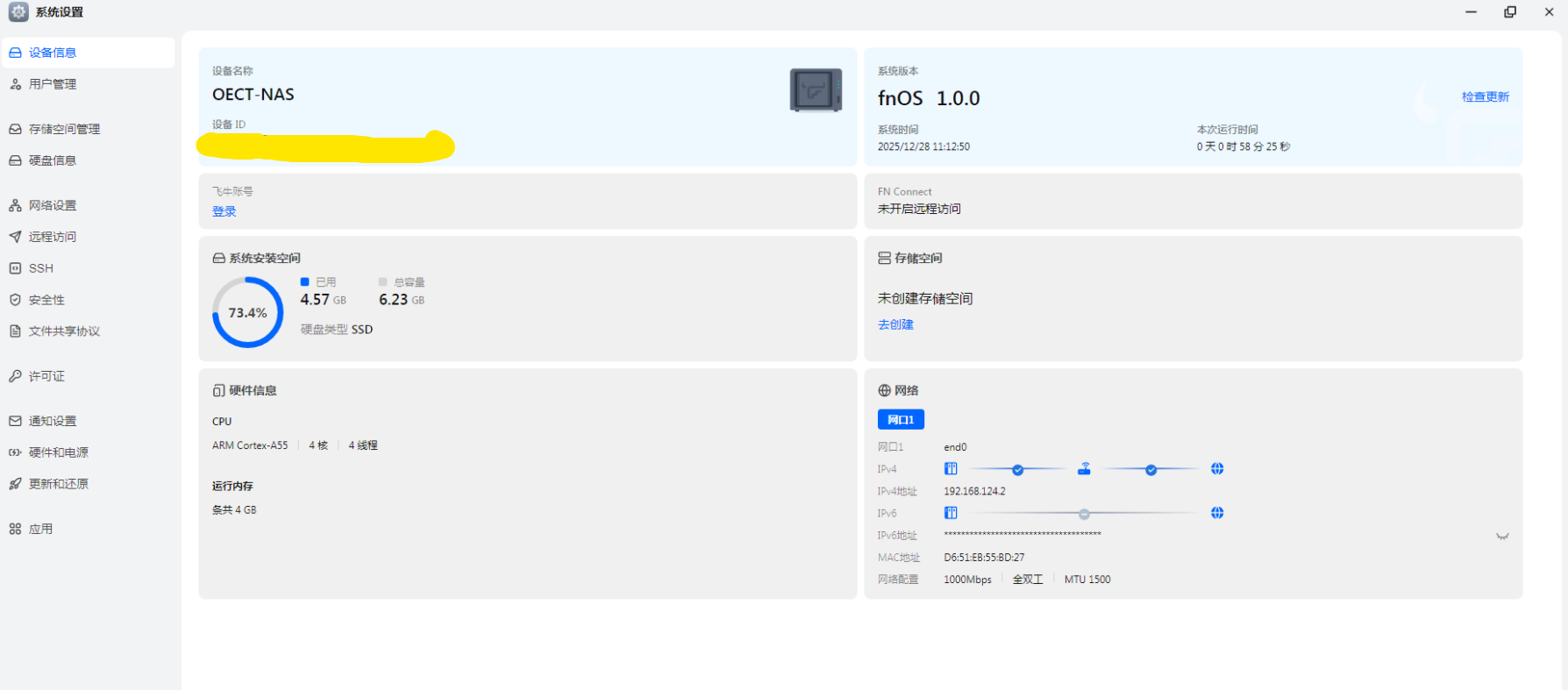Screen dimensions: 1568x690
Task: Click the 用户管理 user icon in the sidebar
Action: point(15,84)
